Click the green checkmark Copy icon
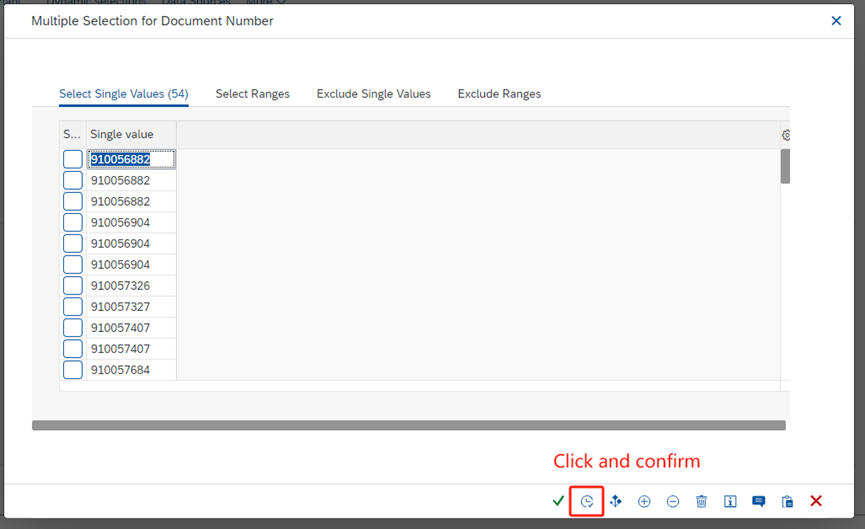 click(558, 501)
